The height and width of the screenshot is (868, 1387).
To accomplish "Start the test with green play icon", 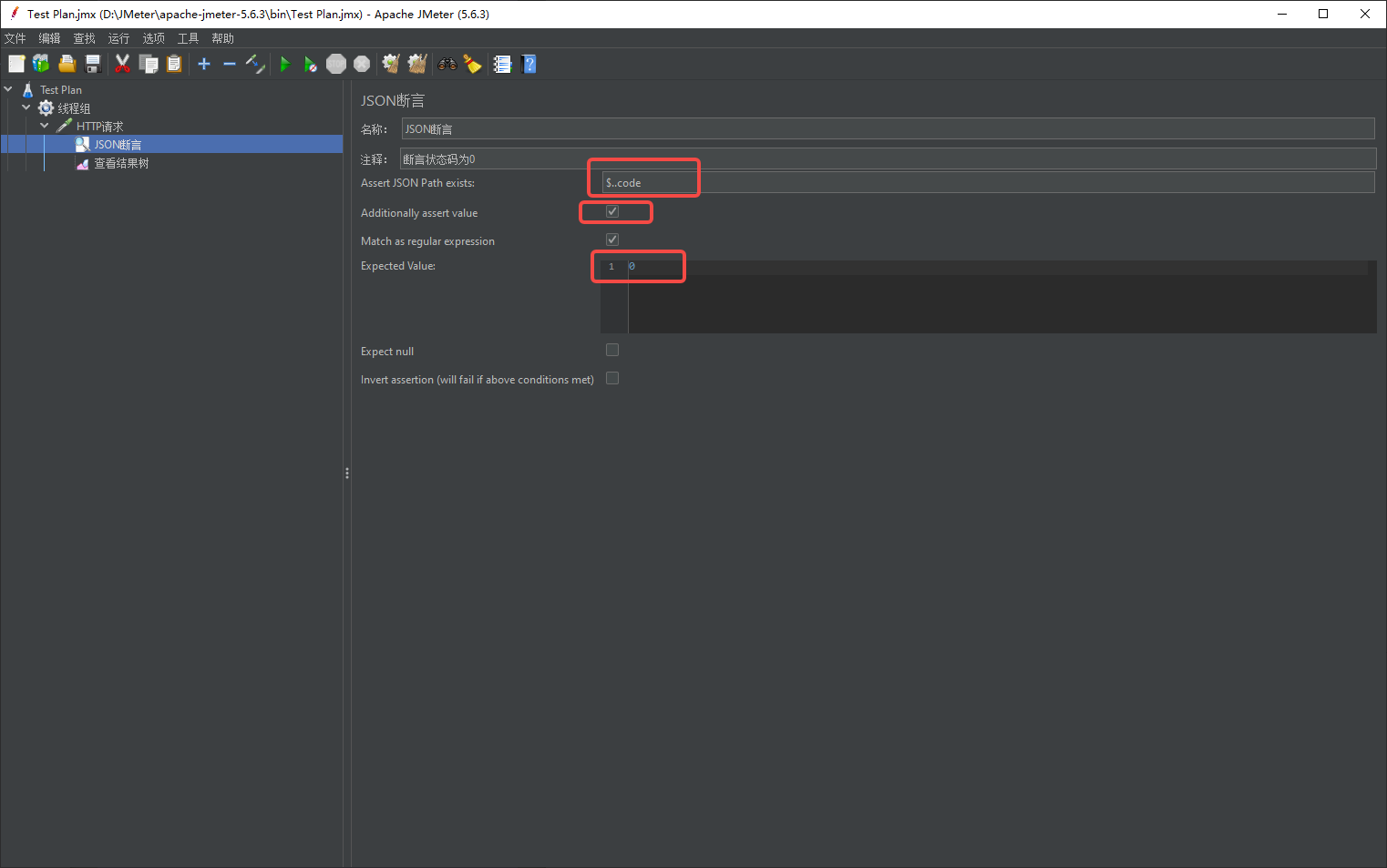I will coord(284,64).
